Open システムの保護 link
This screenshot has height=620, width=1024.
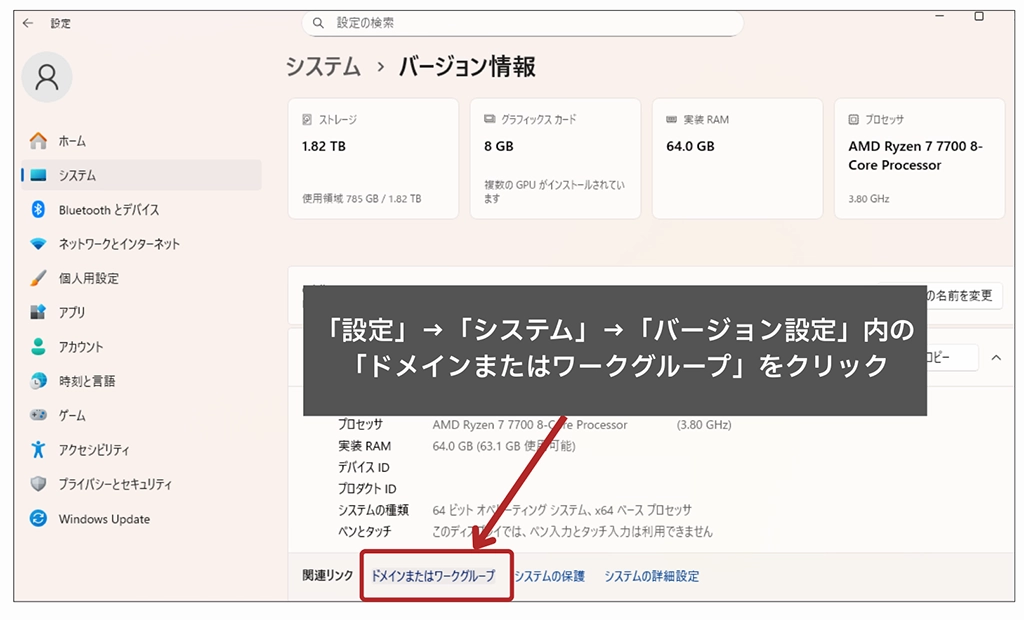tap(549, 576)
